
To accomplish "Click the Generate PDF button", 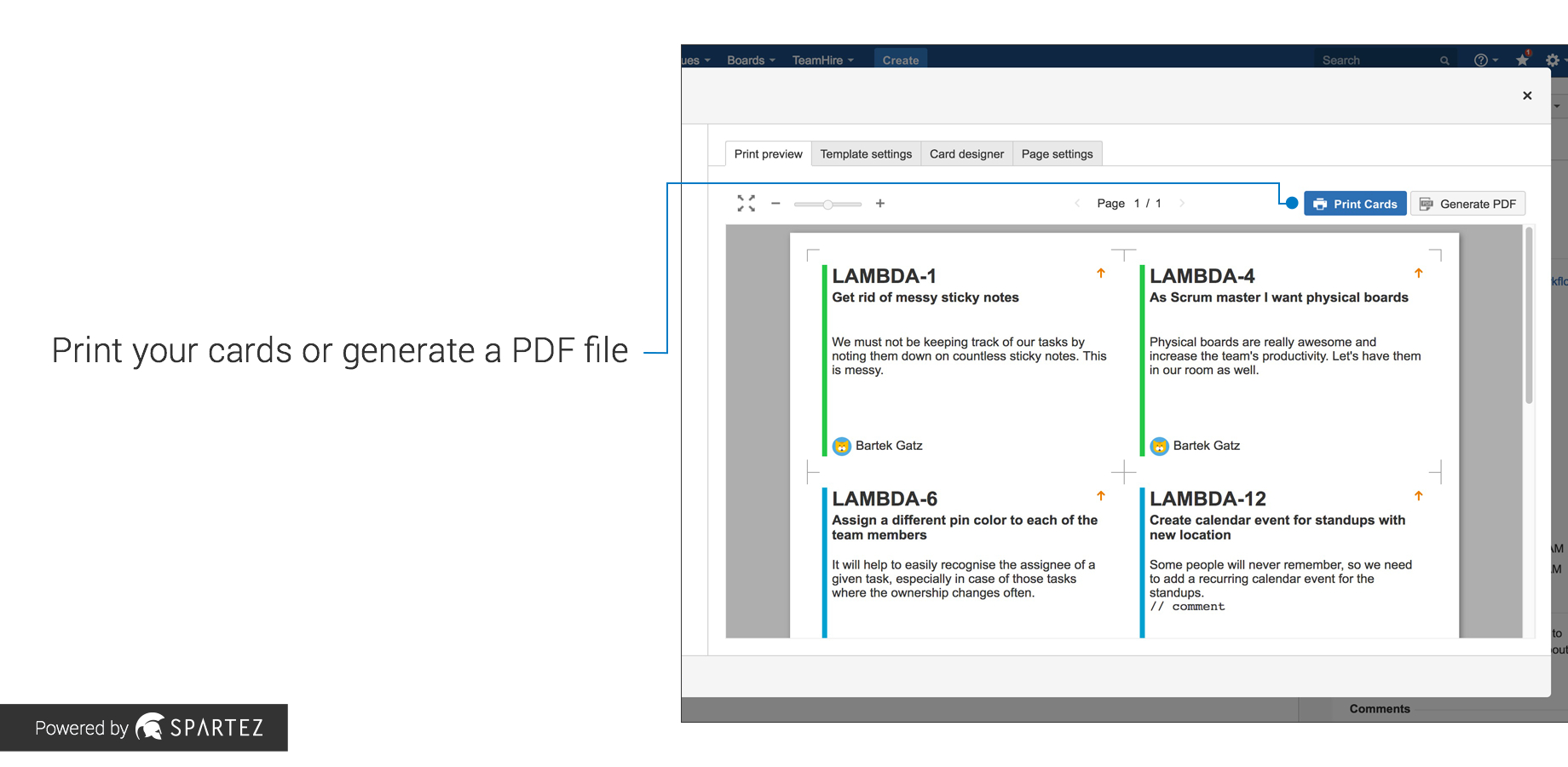I will coord(1467,204).
